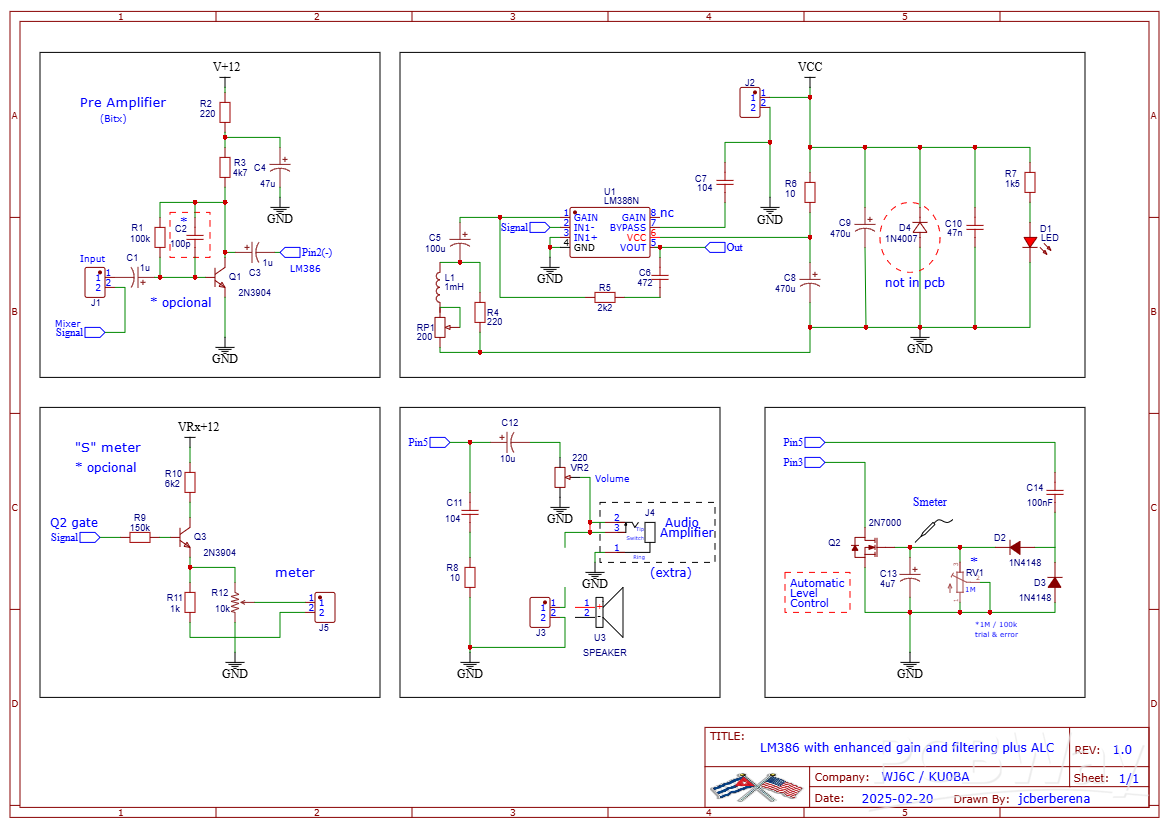Select the LM386N IC symbol U1
Screen dimensions: 1169x828
(x=609, y=230)
